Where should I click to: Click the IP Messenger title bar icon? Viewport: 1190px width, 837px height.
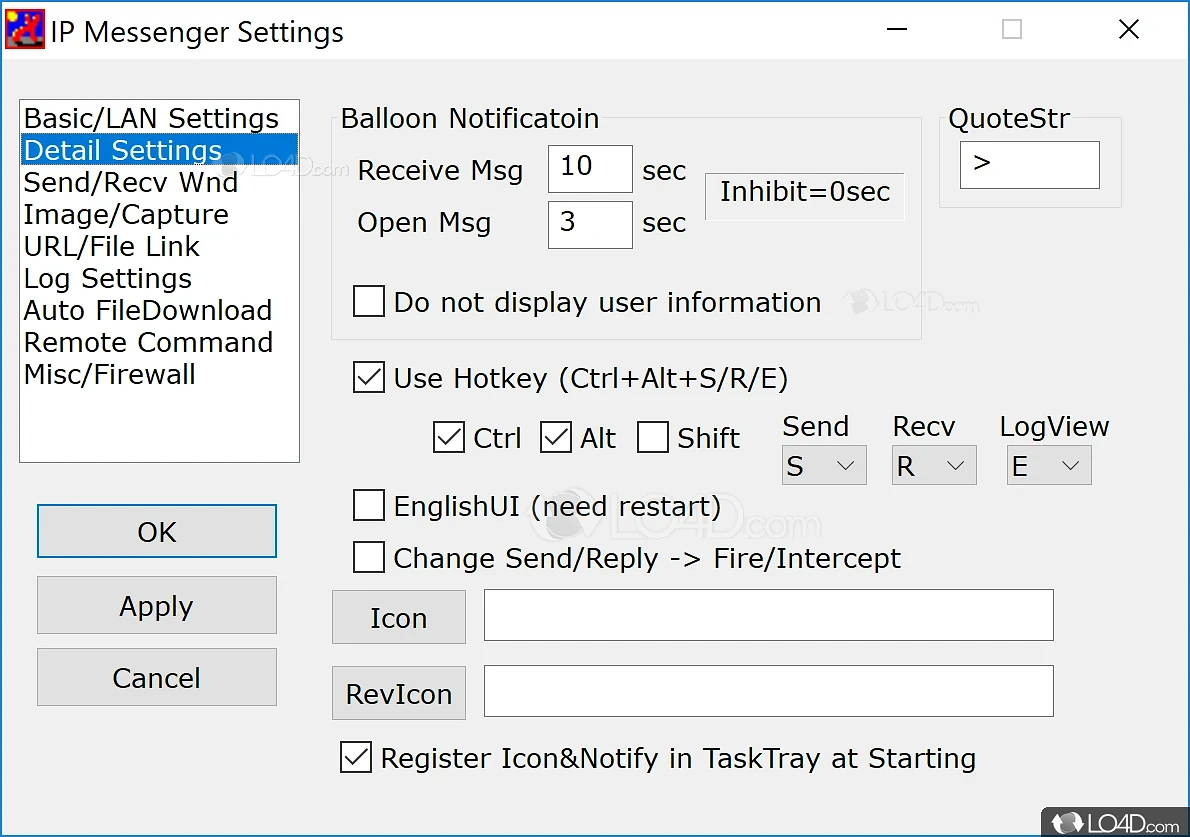pos(25,30)
